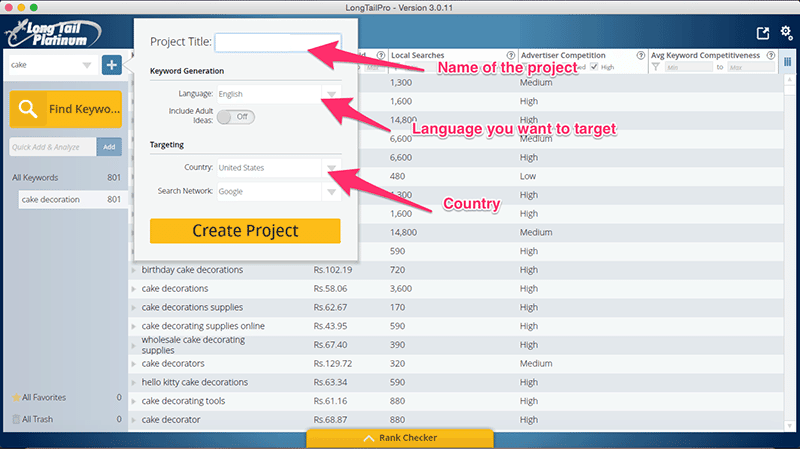Click the Long Tail Platinum logo
Screen dimensions: 800x449
53,33
